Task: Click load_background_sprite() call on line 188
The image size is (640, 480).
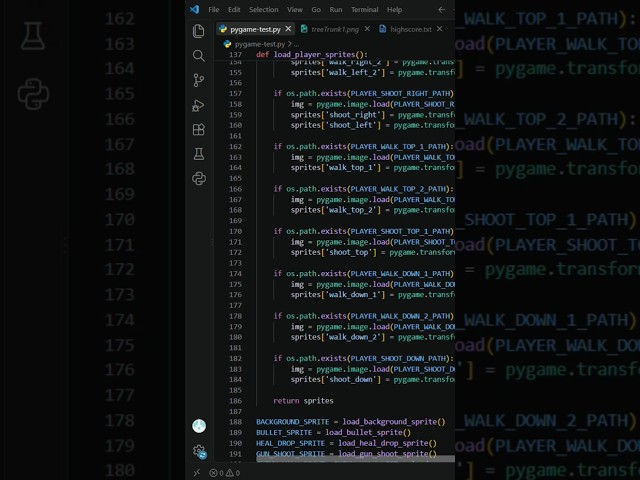Action: pos(393,422)
